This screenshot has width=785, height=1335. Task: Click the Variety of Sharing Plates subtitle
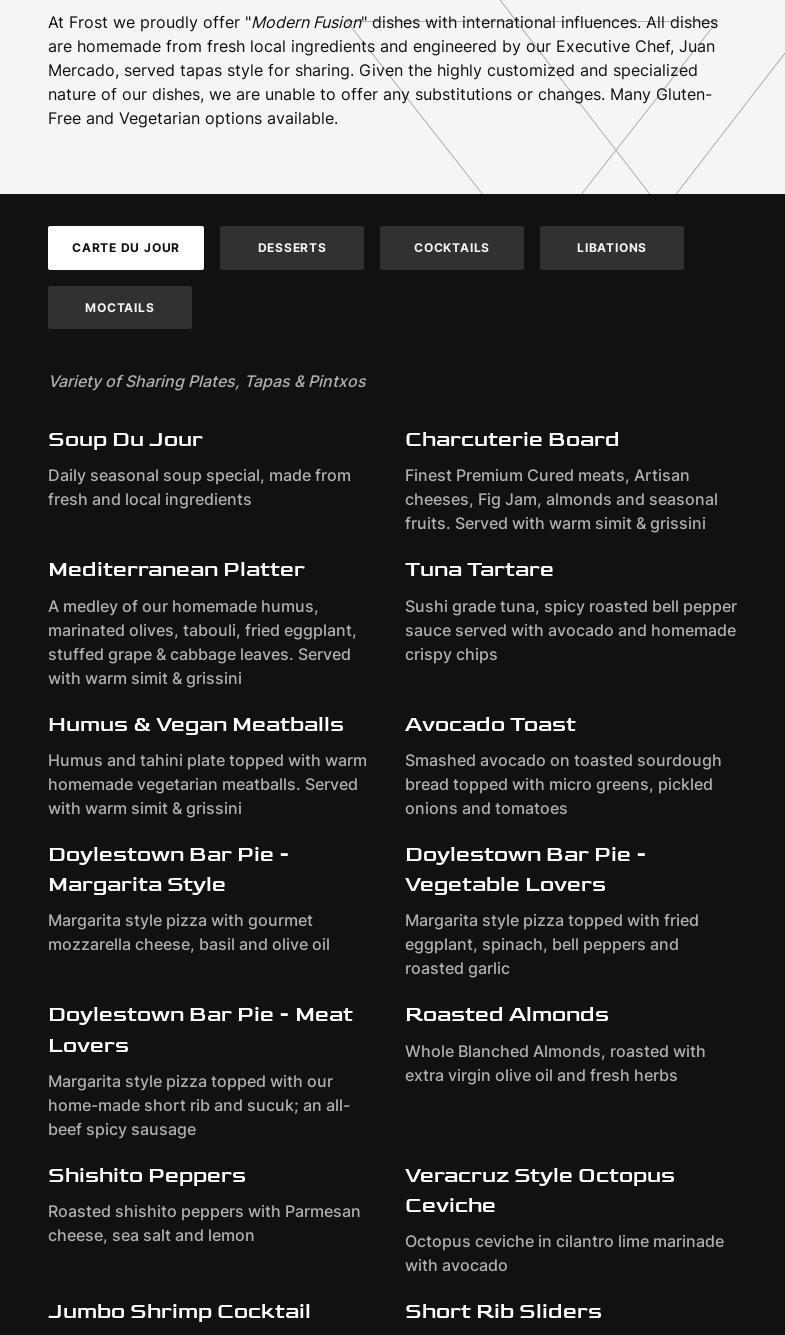pos(207,381)
